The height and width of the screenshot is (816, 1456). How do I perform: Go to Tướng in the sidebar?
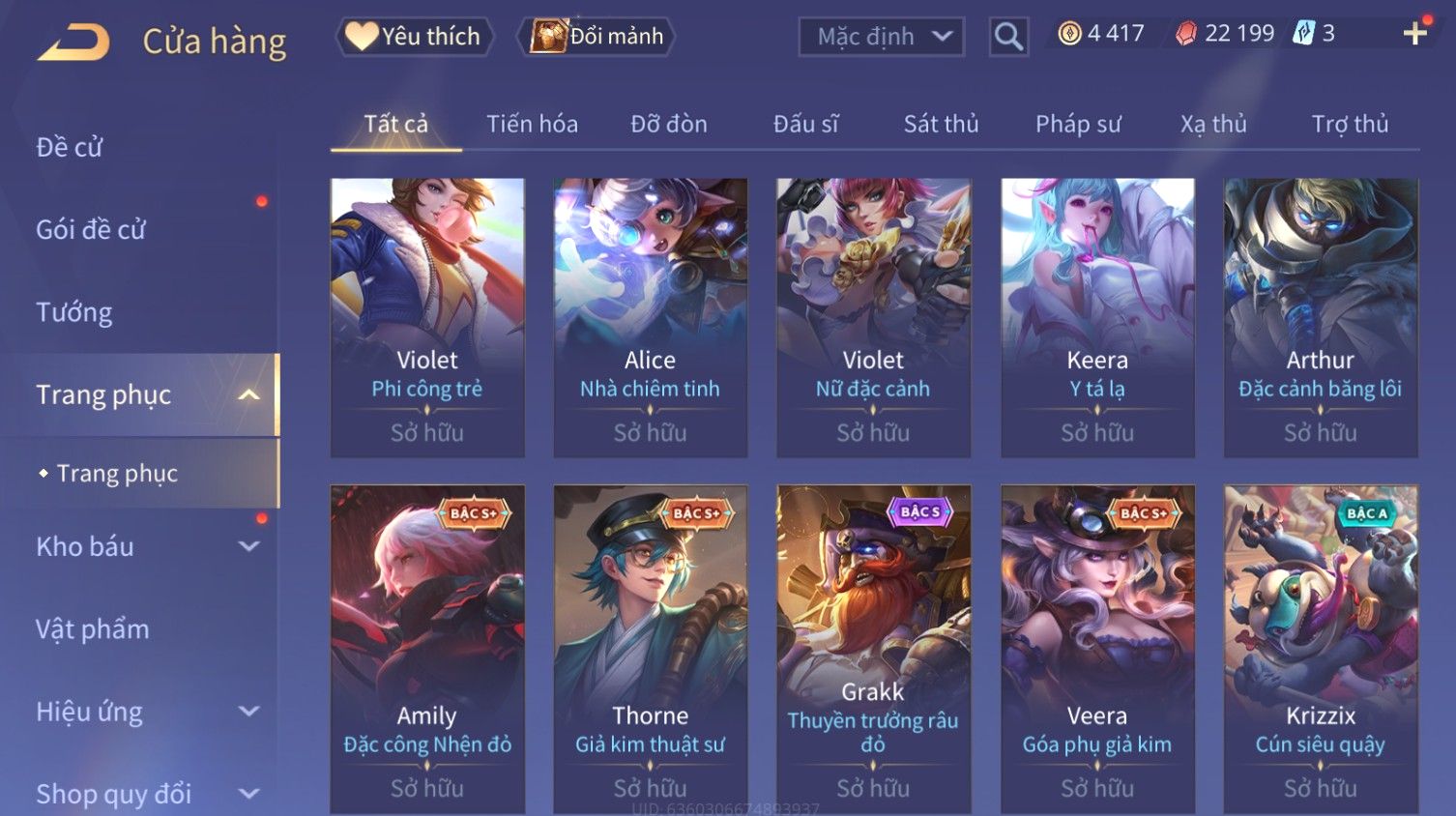point(74,312)
